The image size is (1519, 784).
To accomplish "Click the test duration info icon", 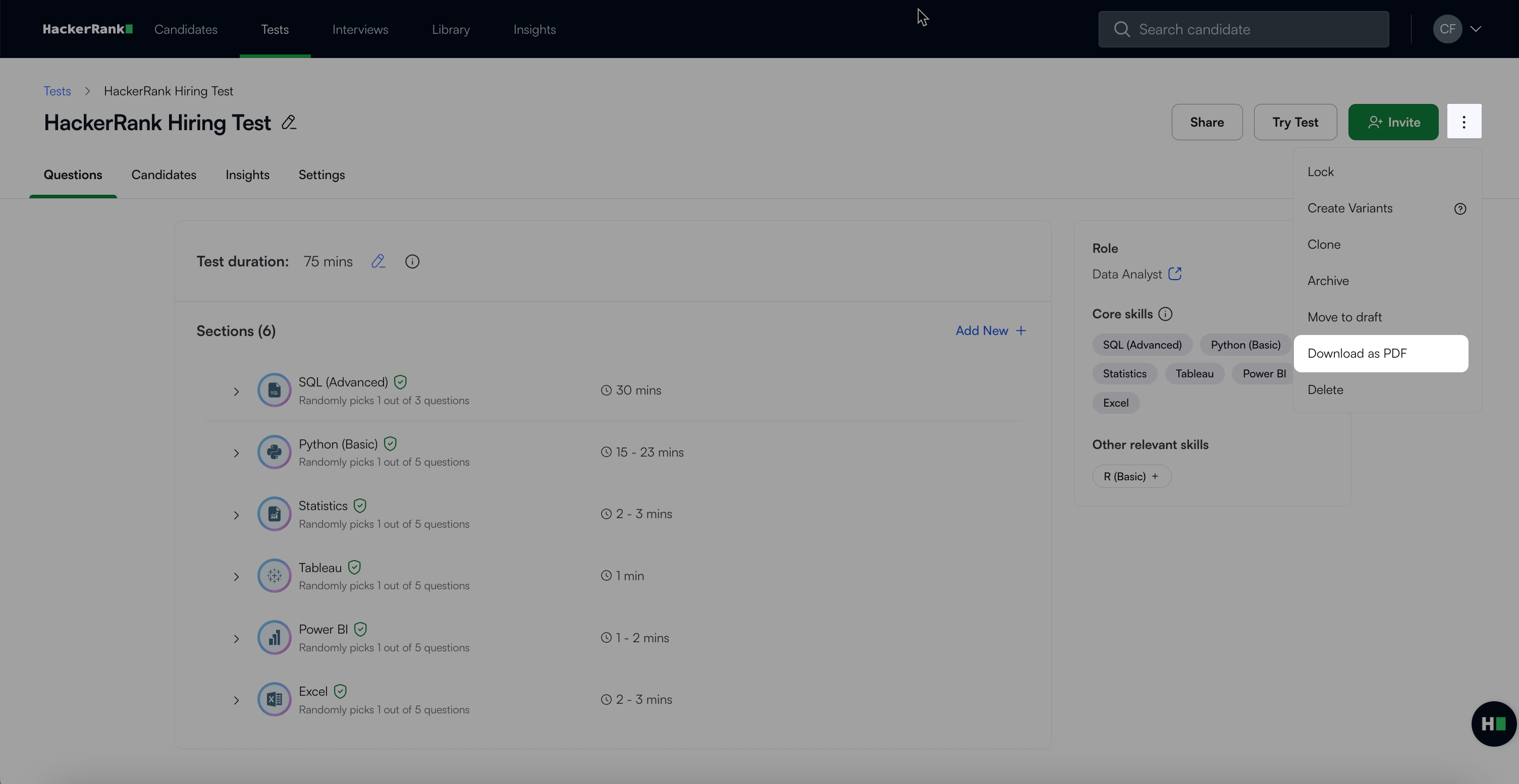I will click(x=412, y=261).
